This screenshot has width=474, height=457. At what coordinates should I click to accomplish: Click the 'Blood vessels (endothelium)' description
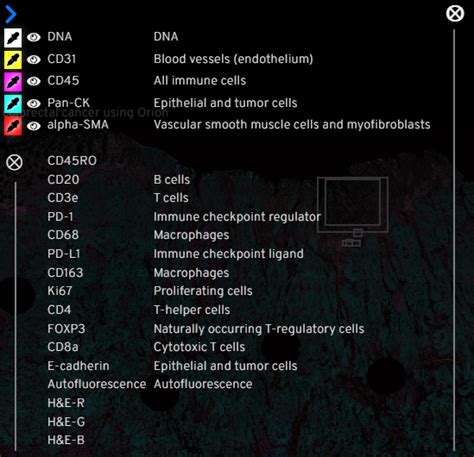[x=233, y=59]
